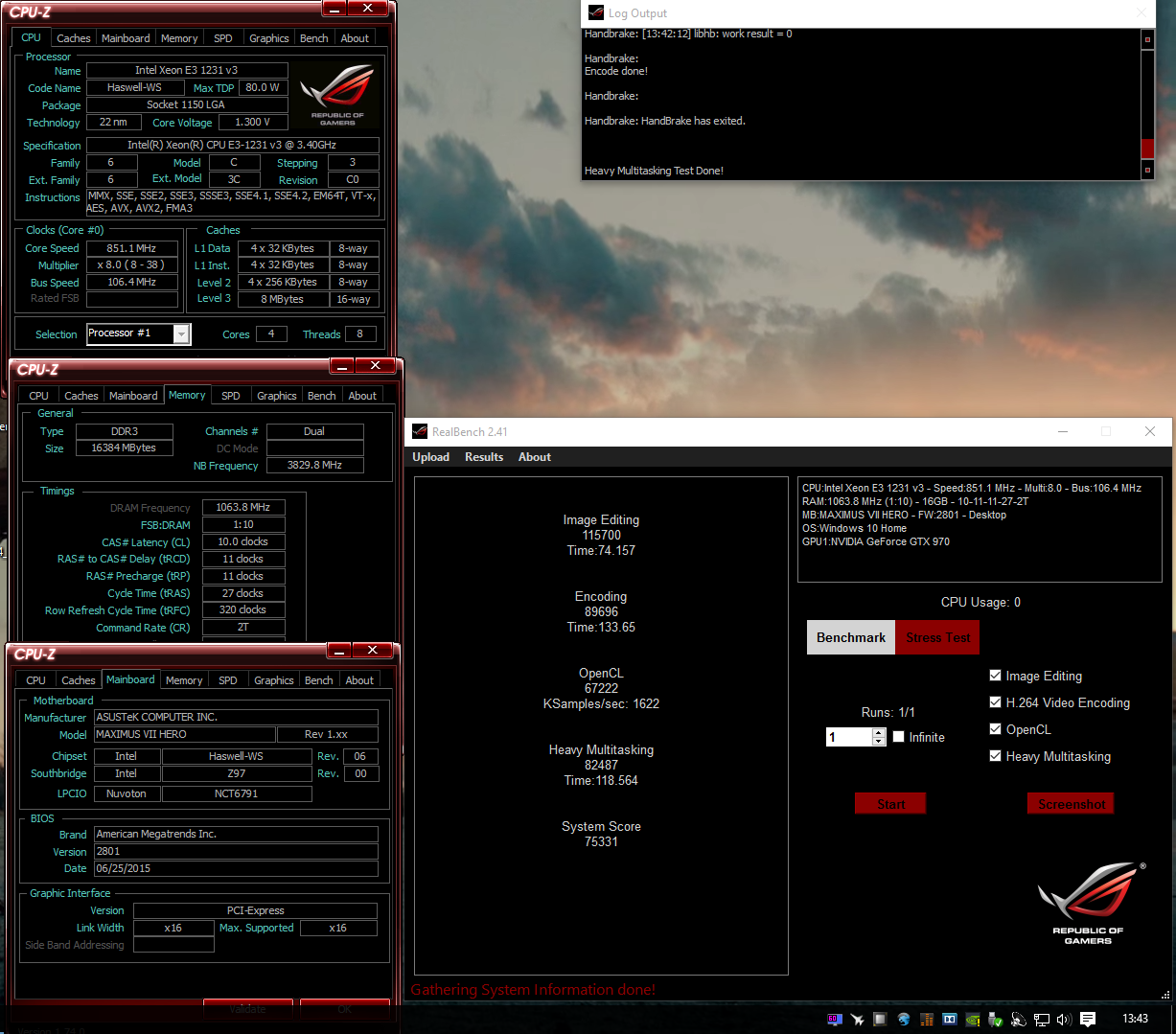Decrease Runs count with down arrow

pos(879,741)
